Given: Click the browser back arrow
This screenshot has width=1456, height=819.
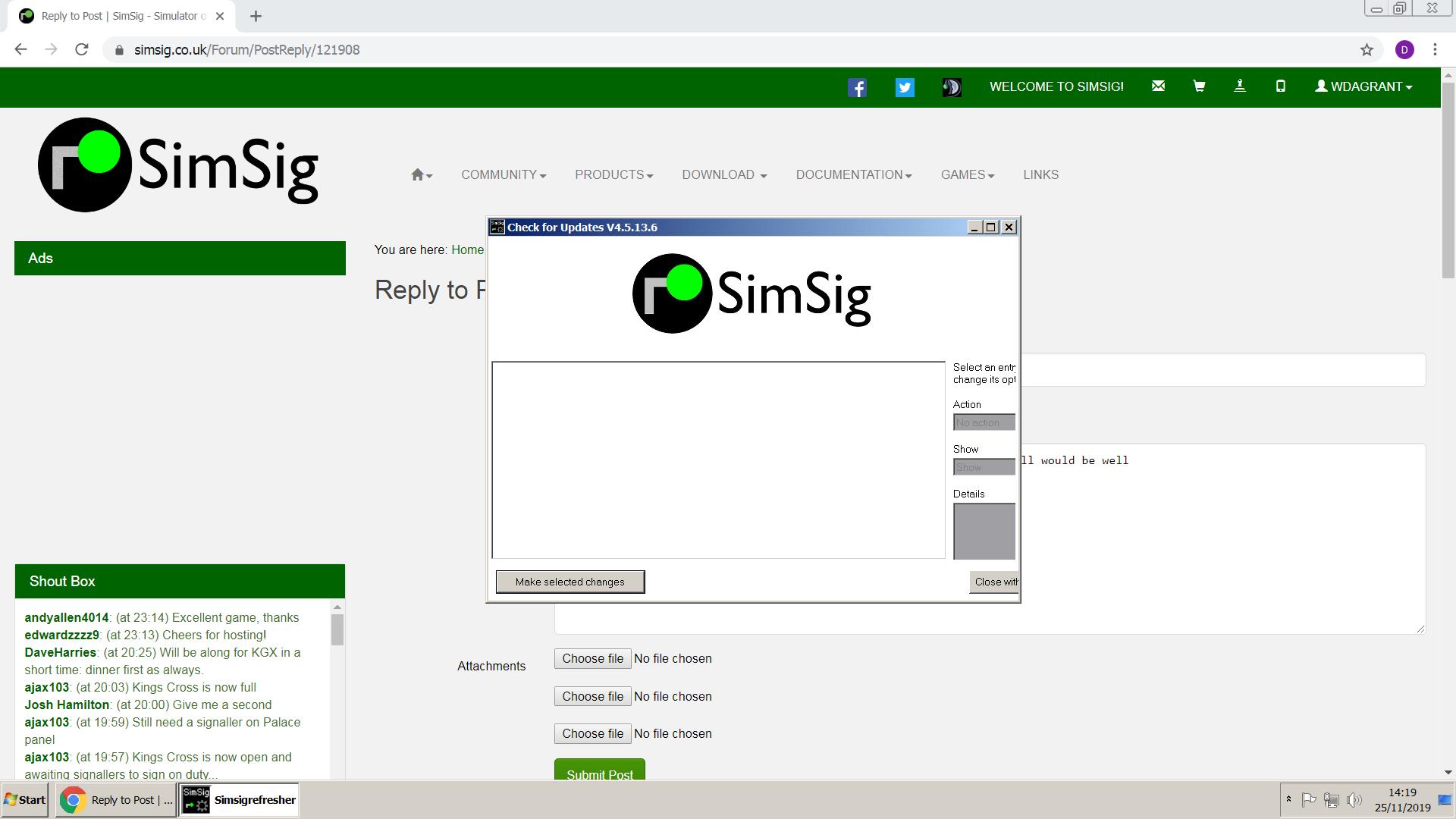Looking at the screenshot, I should tap(20, 50).
